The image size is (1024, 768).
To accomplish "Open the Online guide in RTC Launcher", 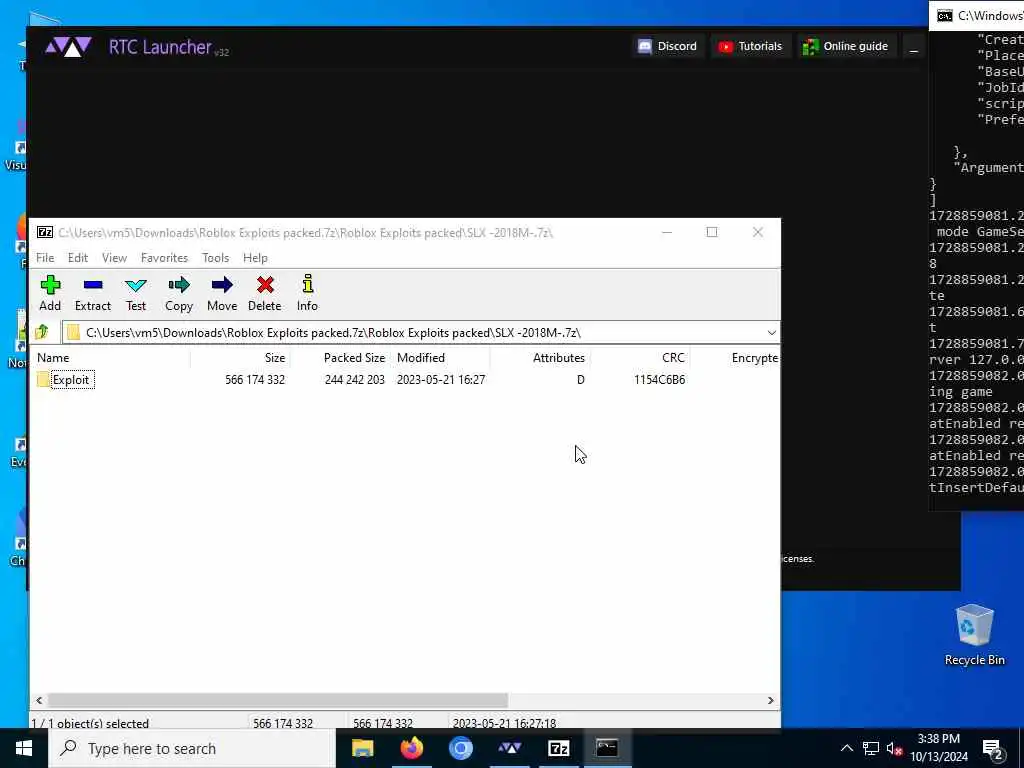I will coord(845,46).
